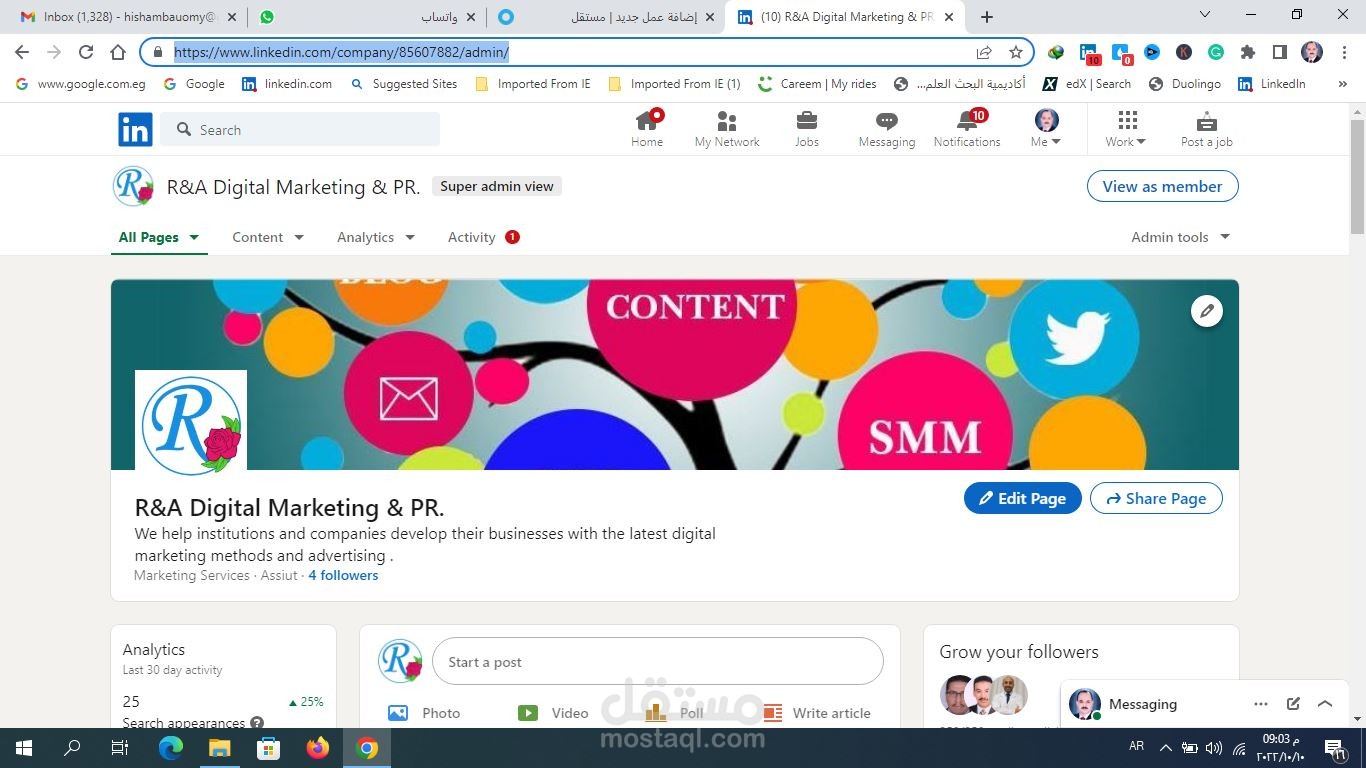Bookmark this page star icon
Screen dimensions: 1366x768
click(x=1016, y=52)
